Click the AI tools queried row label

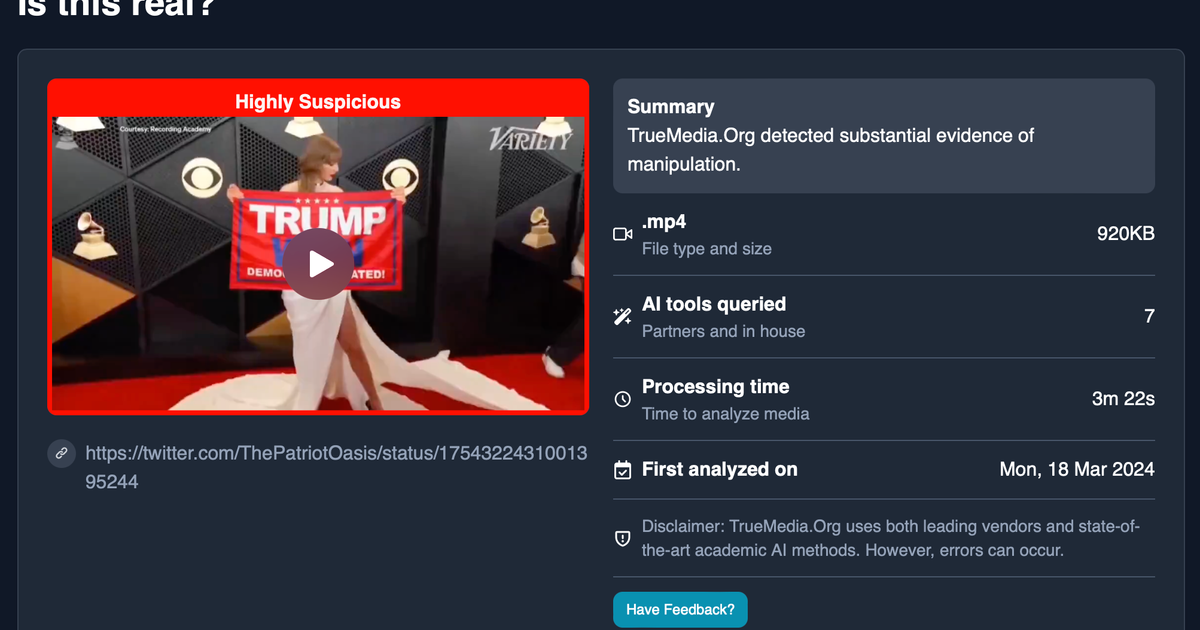point(714,304)
